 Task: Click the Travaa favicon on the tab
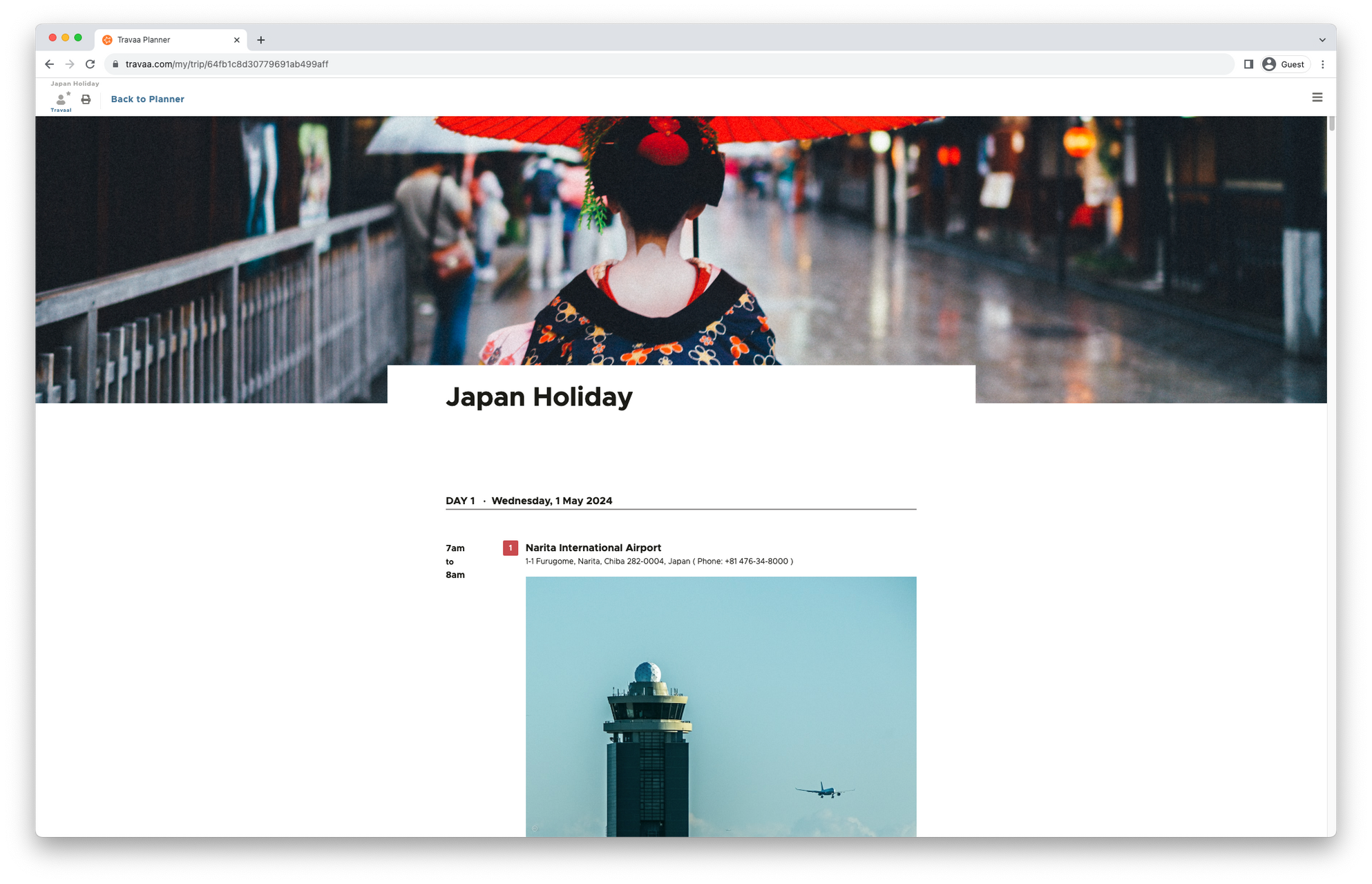click(107, 40)
